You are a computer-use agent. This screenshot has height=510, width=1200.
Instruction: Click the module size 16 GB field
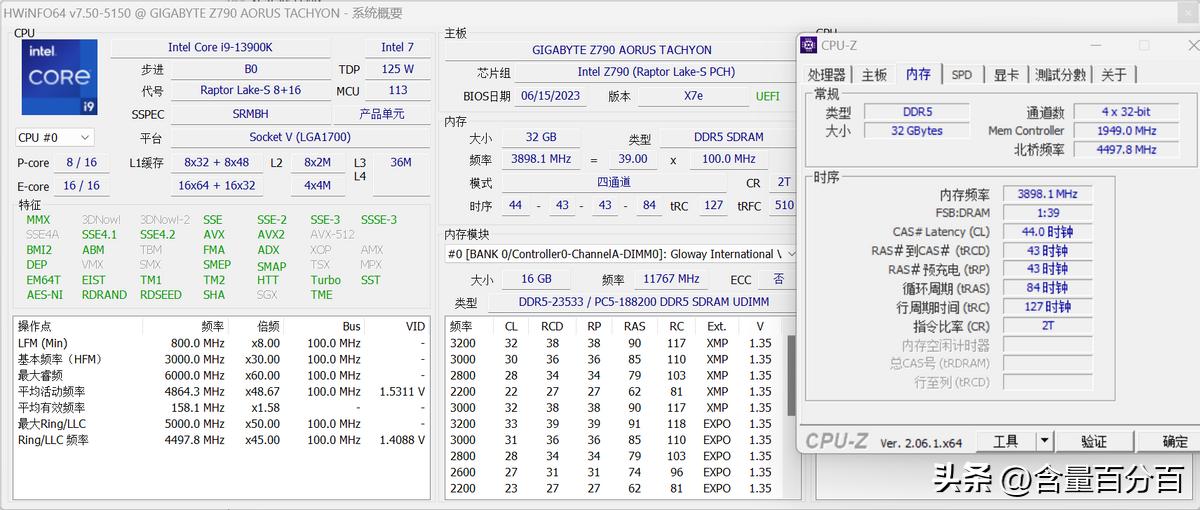coord(538,279)
